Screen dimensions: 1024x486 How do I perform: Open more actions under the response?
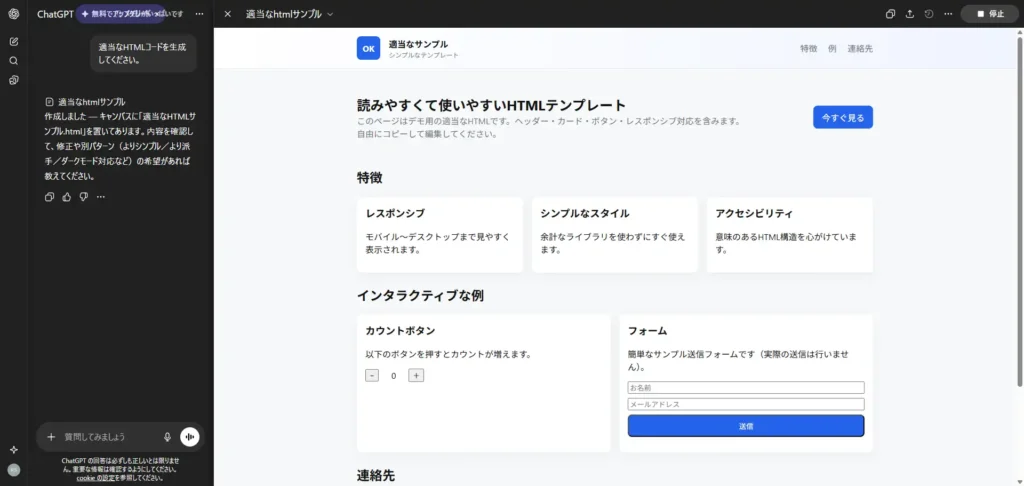(x=101, y=197)
